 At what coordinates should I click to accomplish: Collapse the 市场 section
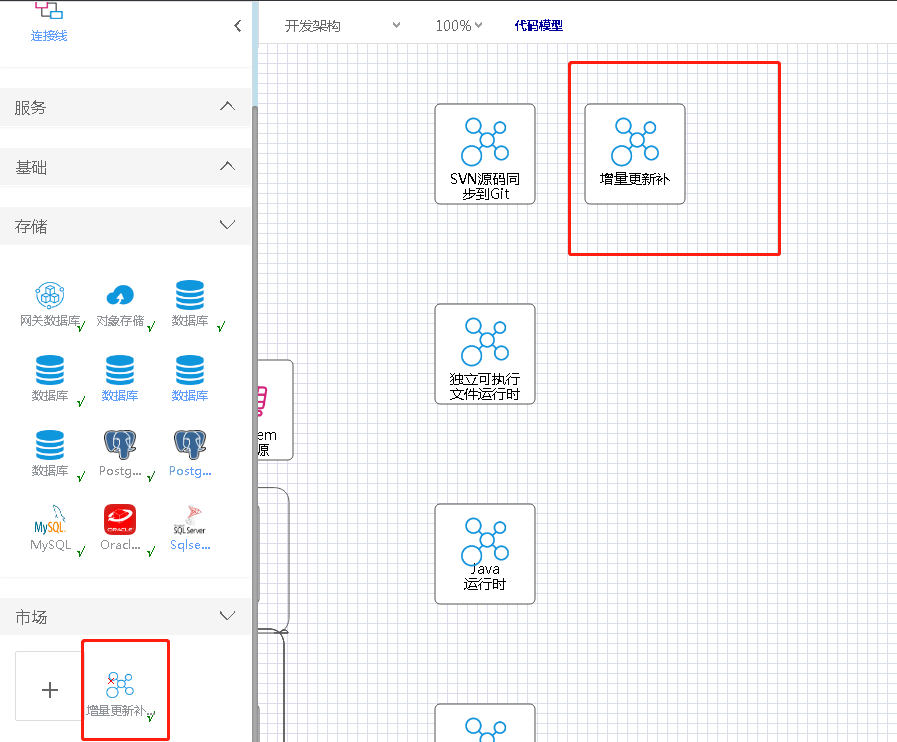click(x=227, y=616)
